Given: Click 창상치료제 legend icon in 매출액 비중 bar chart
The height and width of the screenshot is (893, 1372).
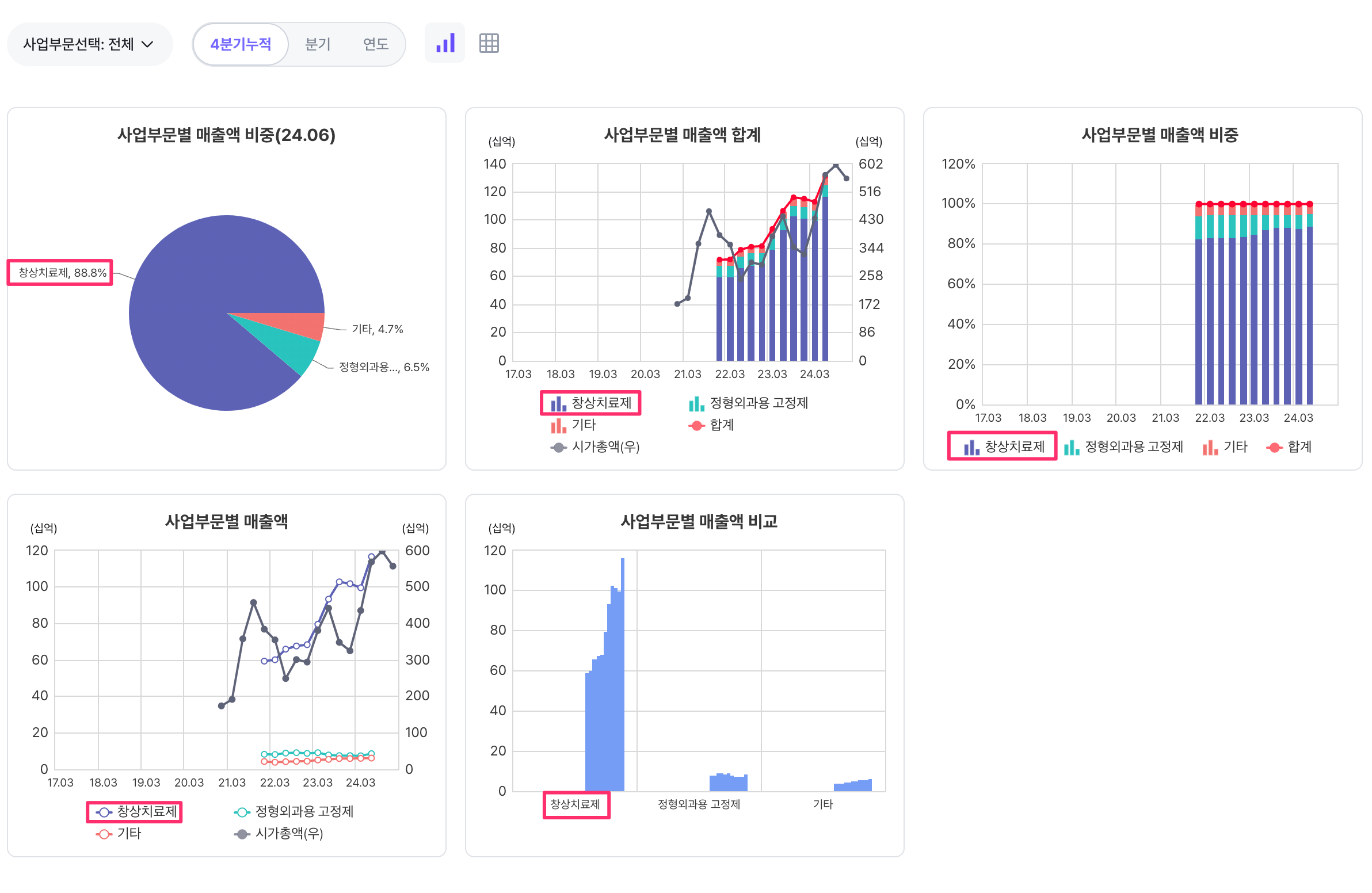Looking at the screenshot, I should pyautogui.click(x=971, y=447).
